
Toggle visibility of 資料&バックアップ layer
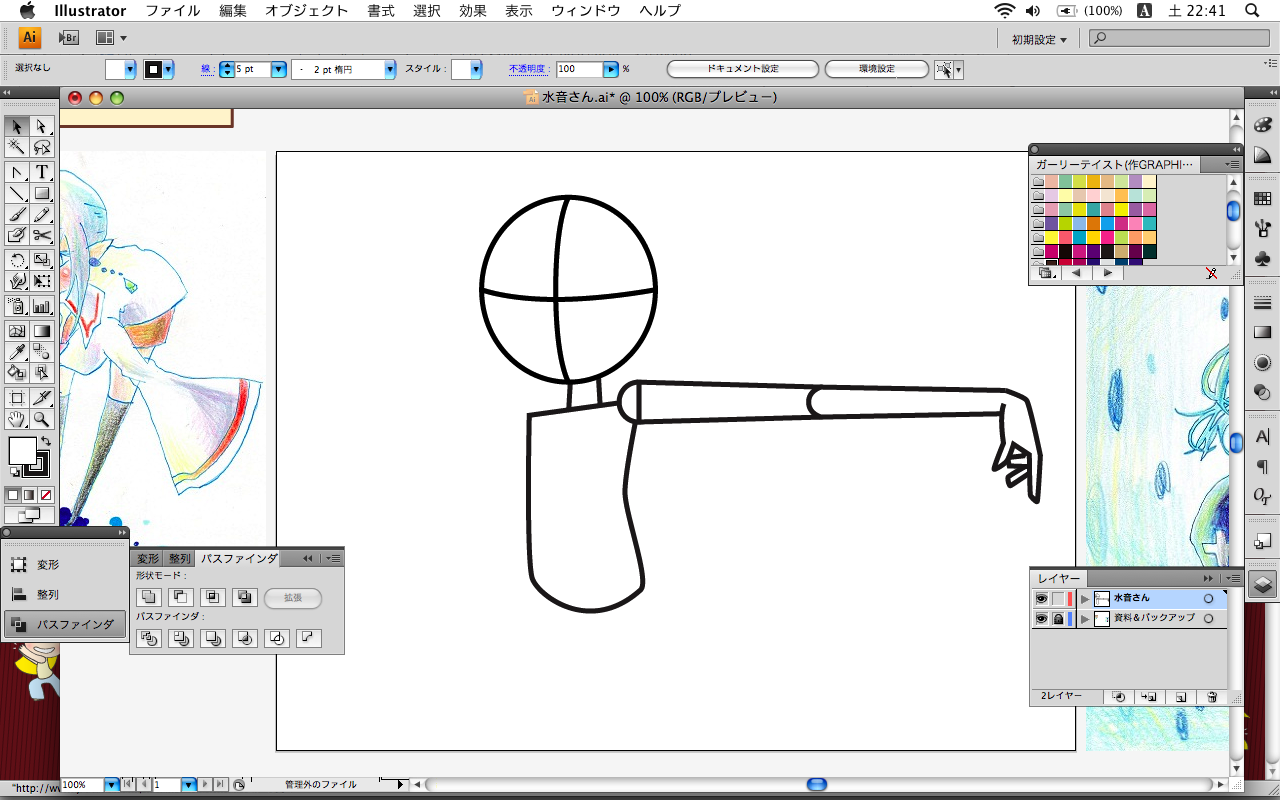pyautogui.click(x=1041, y=619)
